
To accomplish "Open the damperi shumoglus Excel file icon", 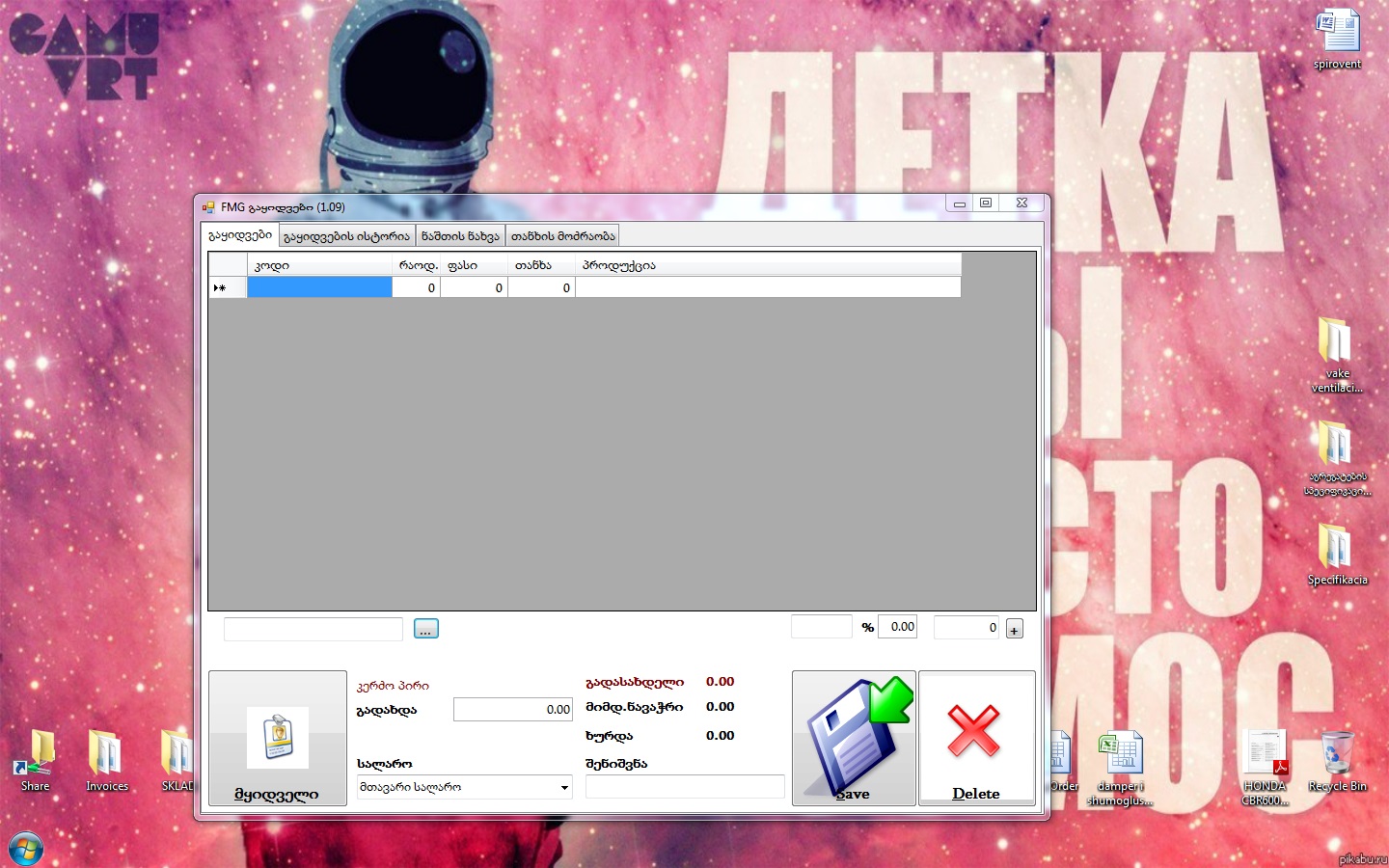I will [1120, 757].
